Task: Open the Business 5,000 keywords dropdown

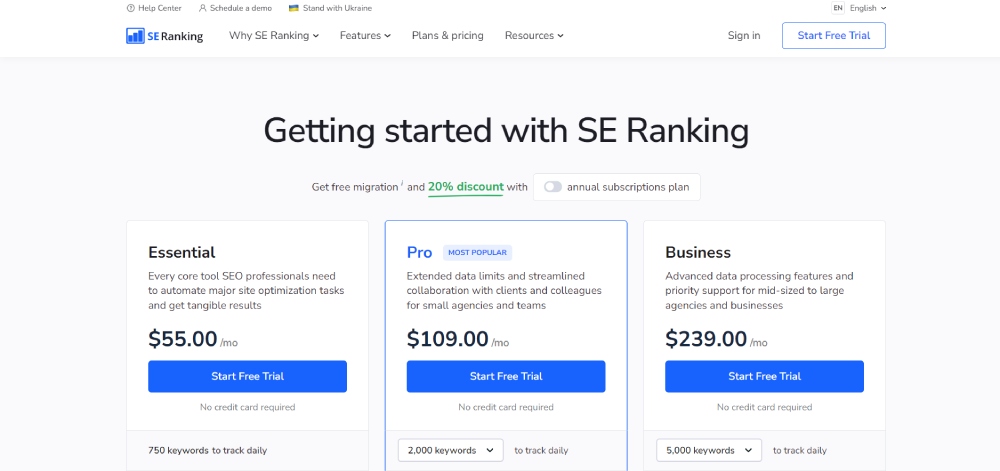Action: 709,450
